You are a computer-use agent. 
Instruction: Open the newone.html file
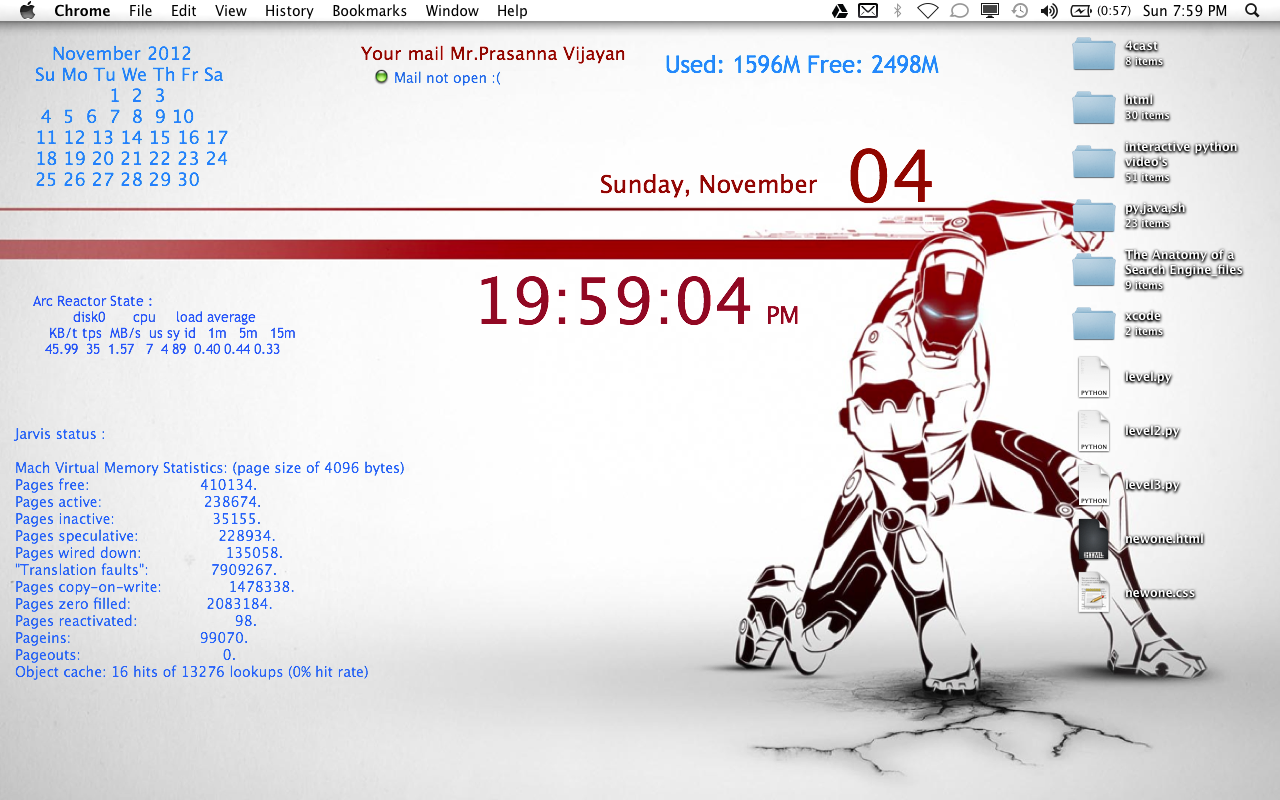1093,538
